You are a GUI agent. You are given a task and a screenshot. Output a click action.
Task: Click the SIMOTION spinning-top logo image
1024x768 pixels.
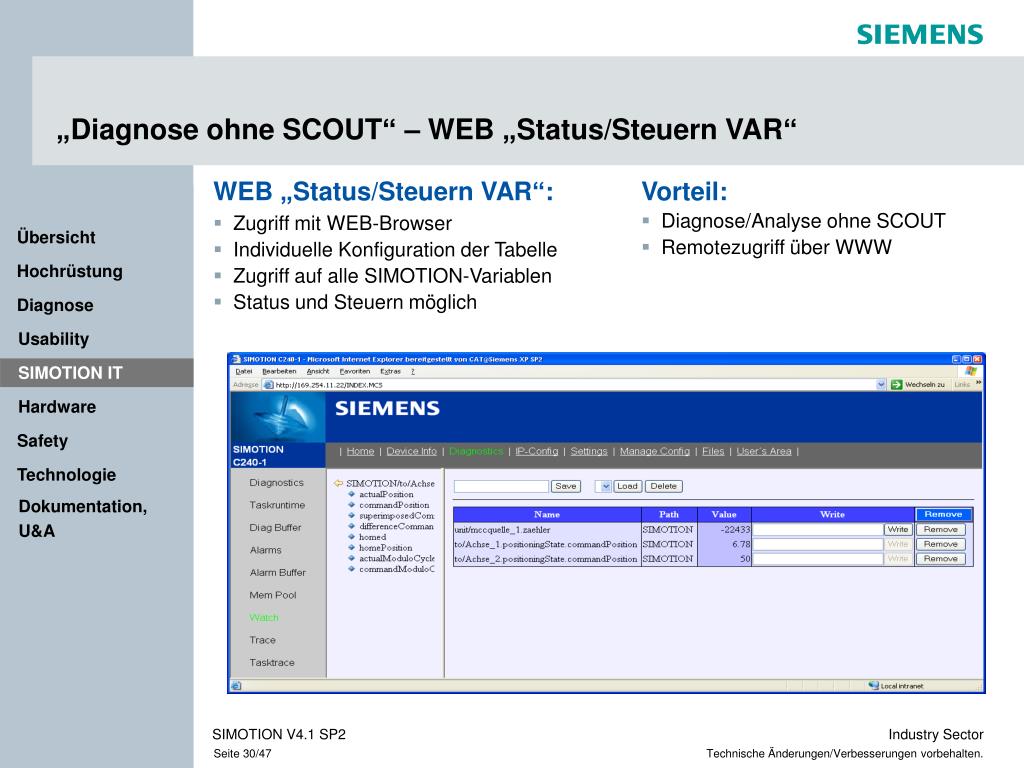tap(278, 417)
